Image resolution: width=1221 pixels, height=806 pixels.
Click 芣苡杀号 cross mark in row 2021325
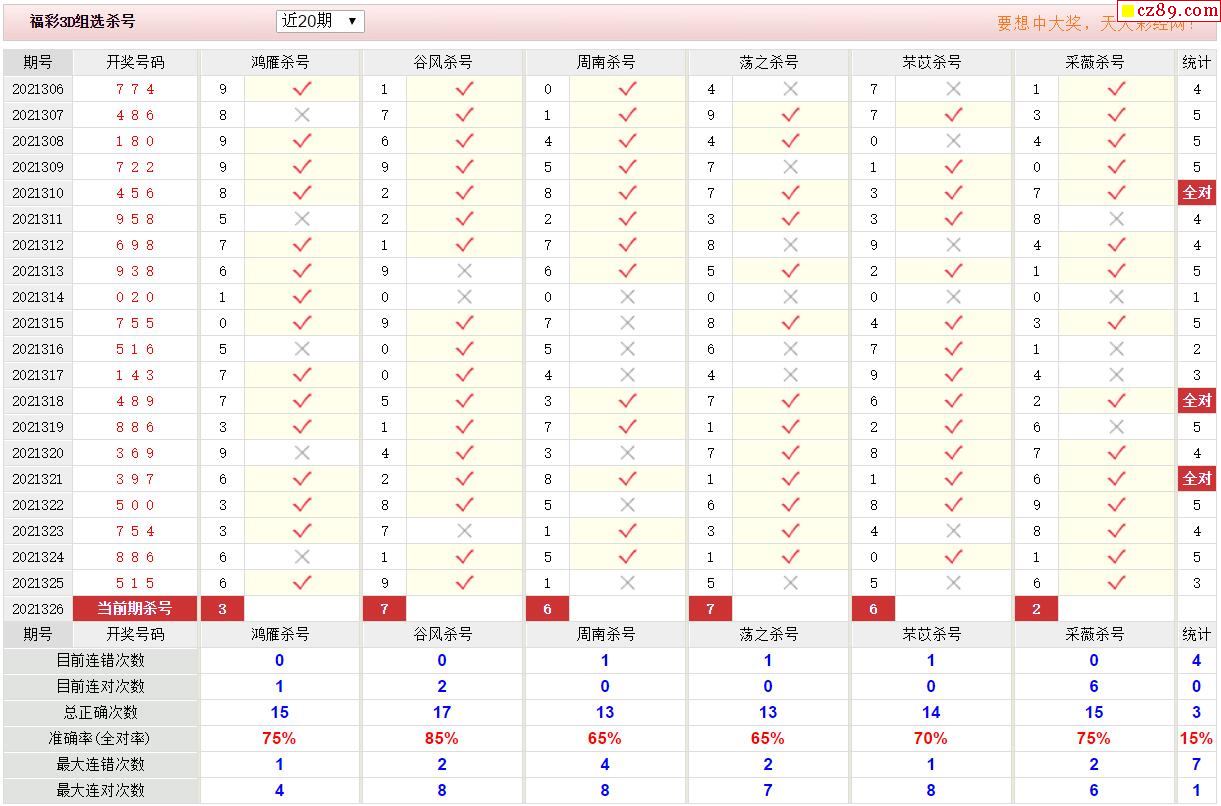(954, 583)
